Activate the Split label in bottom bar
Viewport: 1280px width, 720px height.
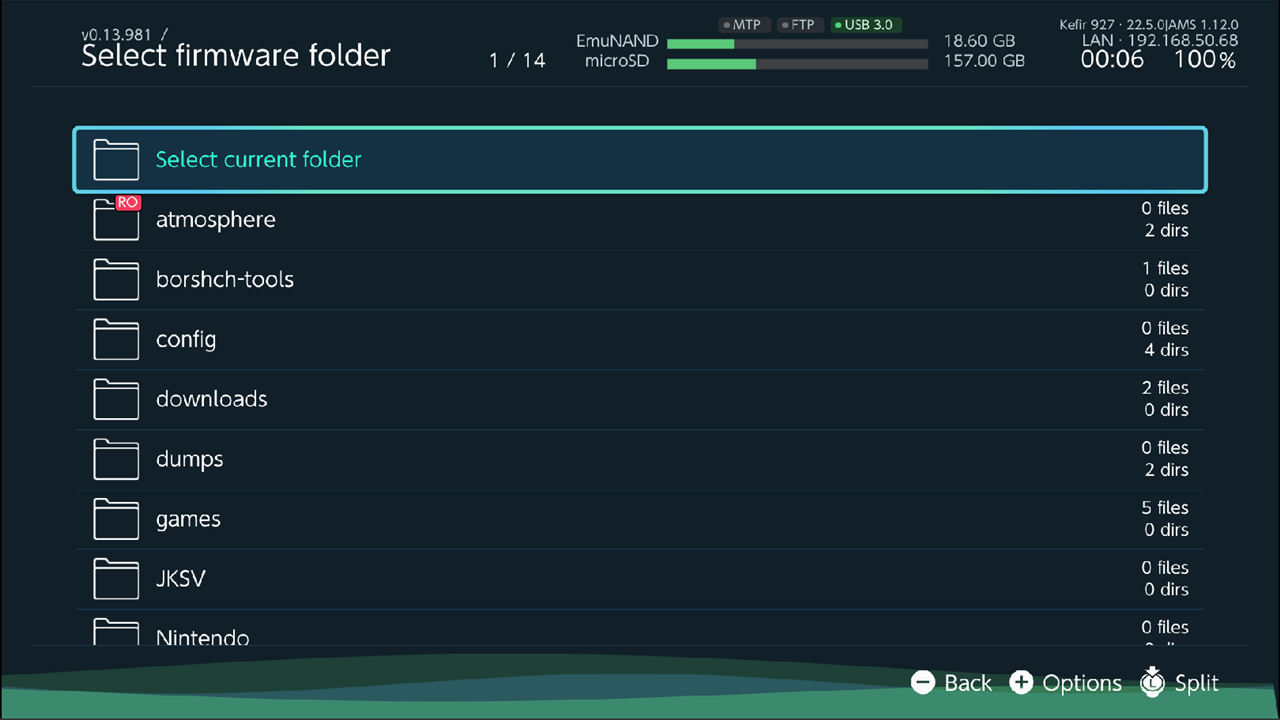(x=1197, y=684)
